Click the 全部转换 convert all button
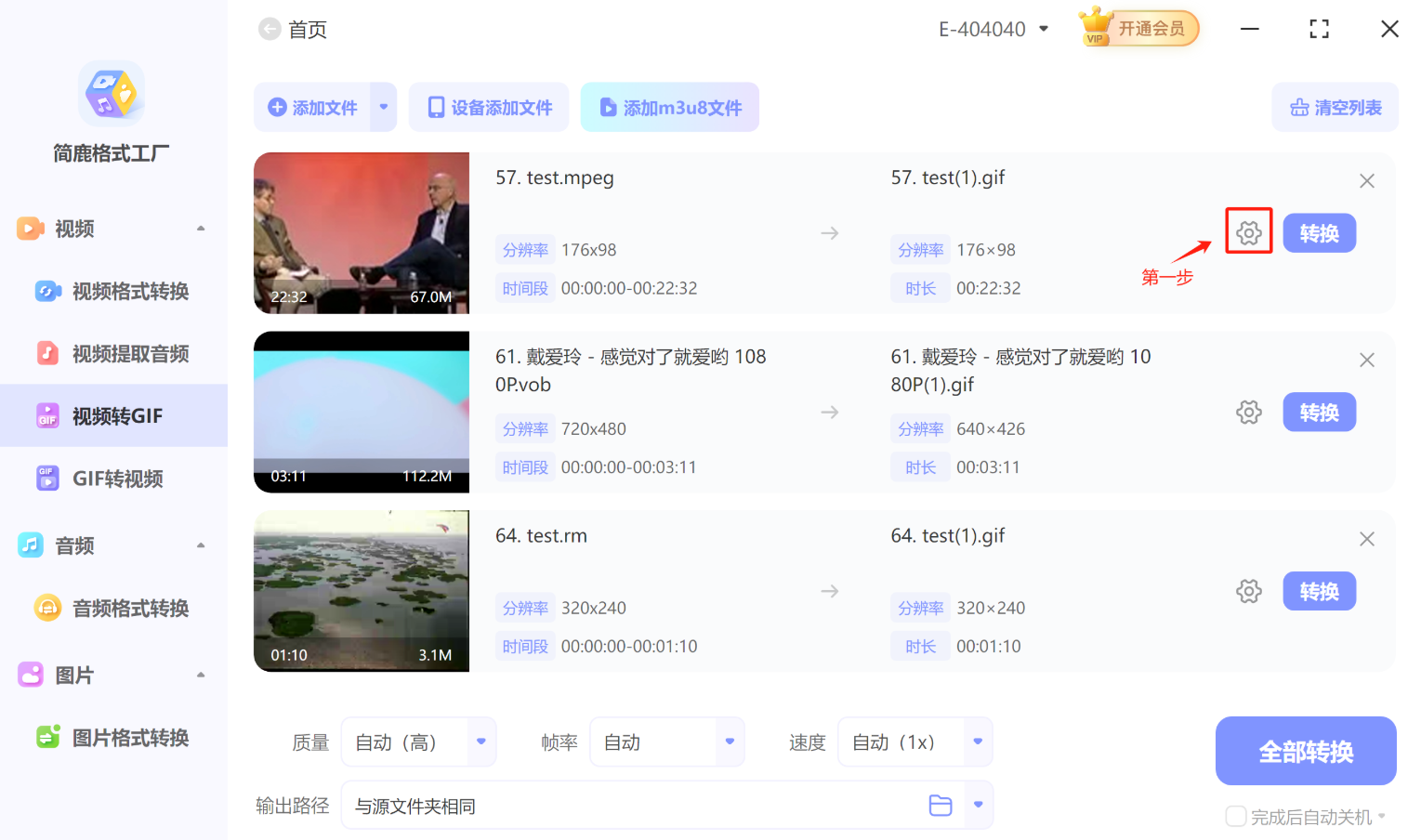Viewport: 1421px width, 840px height. tap(1305, 751)
